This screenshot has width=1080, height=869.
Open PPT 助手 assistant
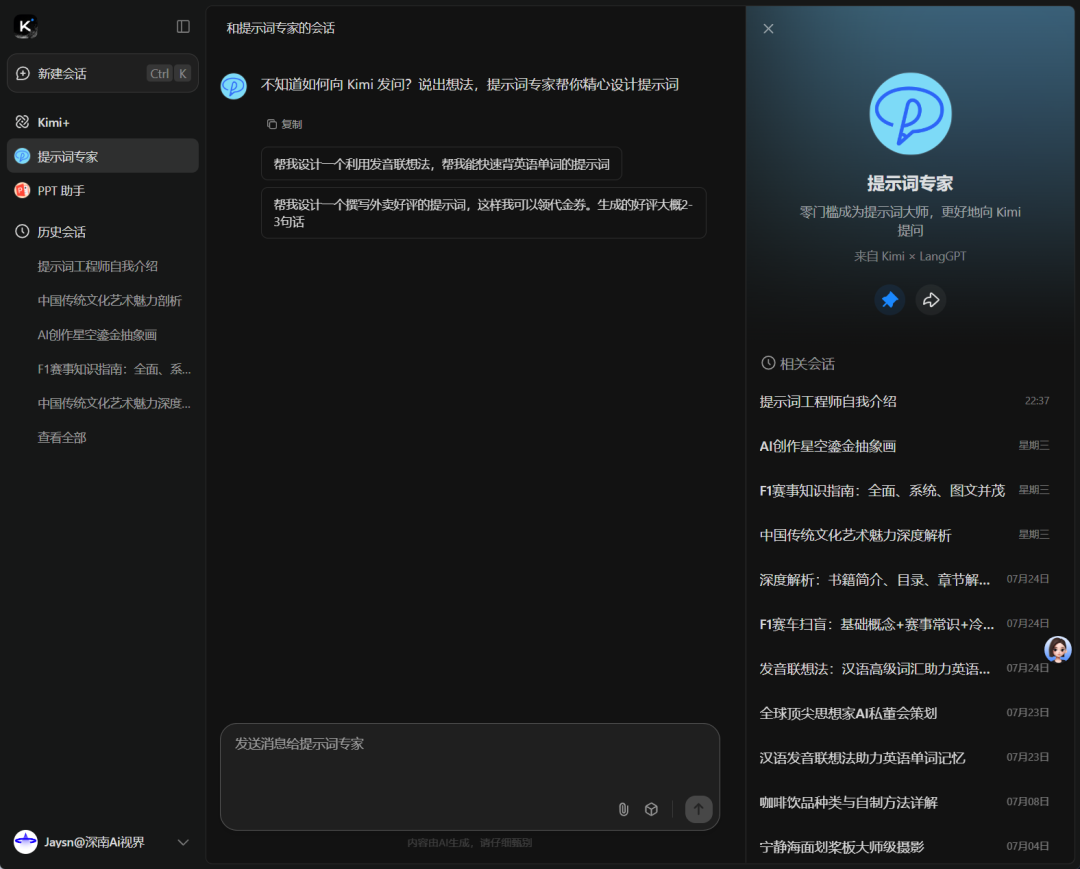(x=61, y=190)
